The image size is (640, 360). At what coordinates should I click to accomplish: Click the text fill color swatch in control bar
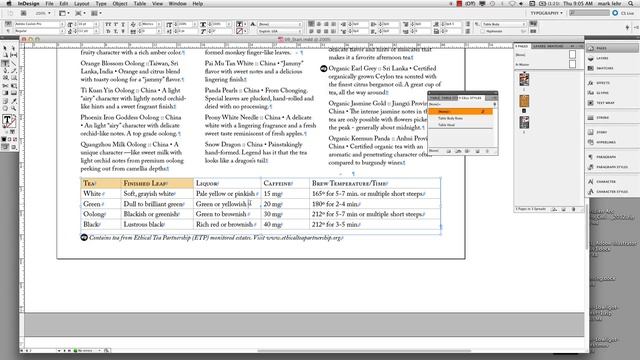click(240, 24)
